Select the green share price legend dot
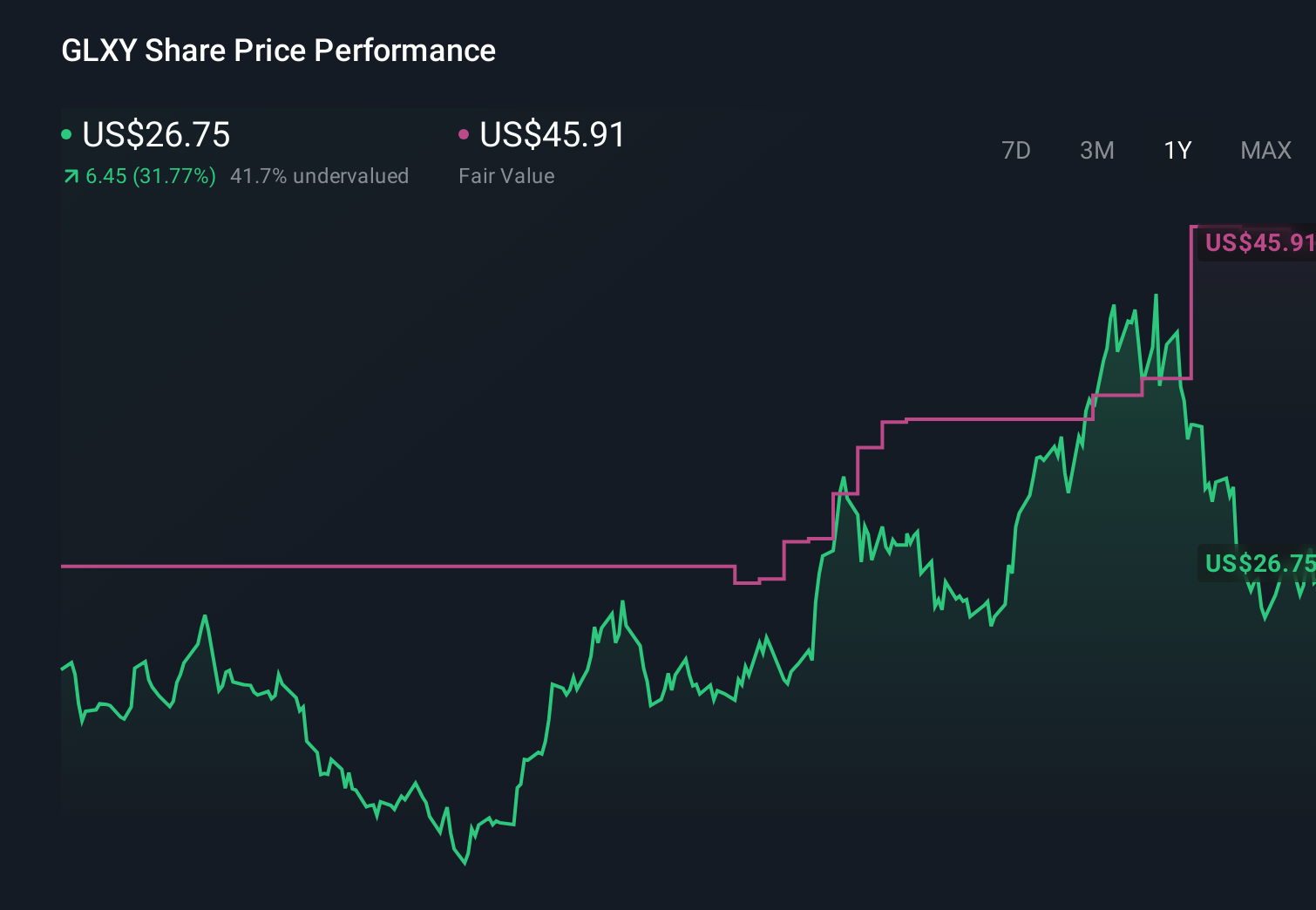The height and width of the screenshot is (910, 1316). click(x=67, y=133)
